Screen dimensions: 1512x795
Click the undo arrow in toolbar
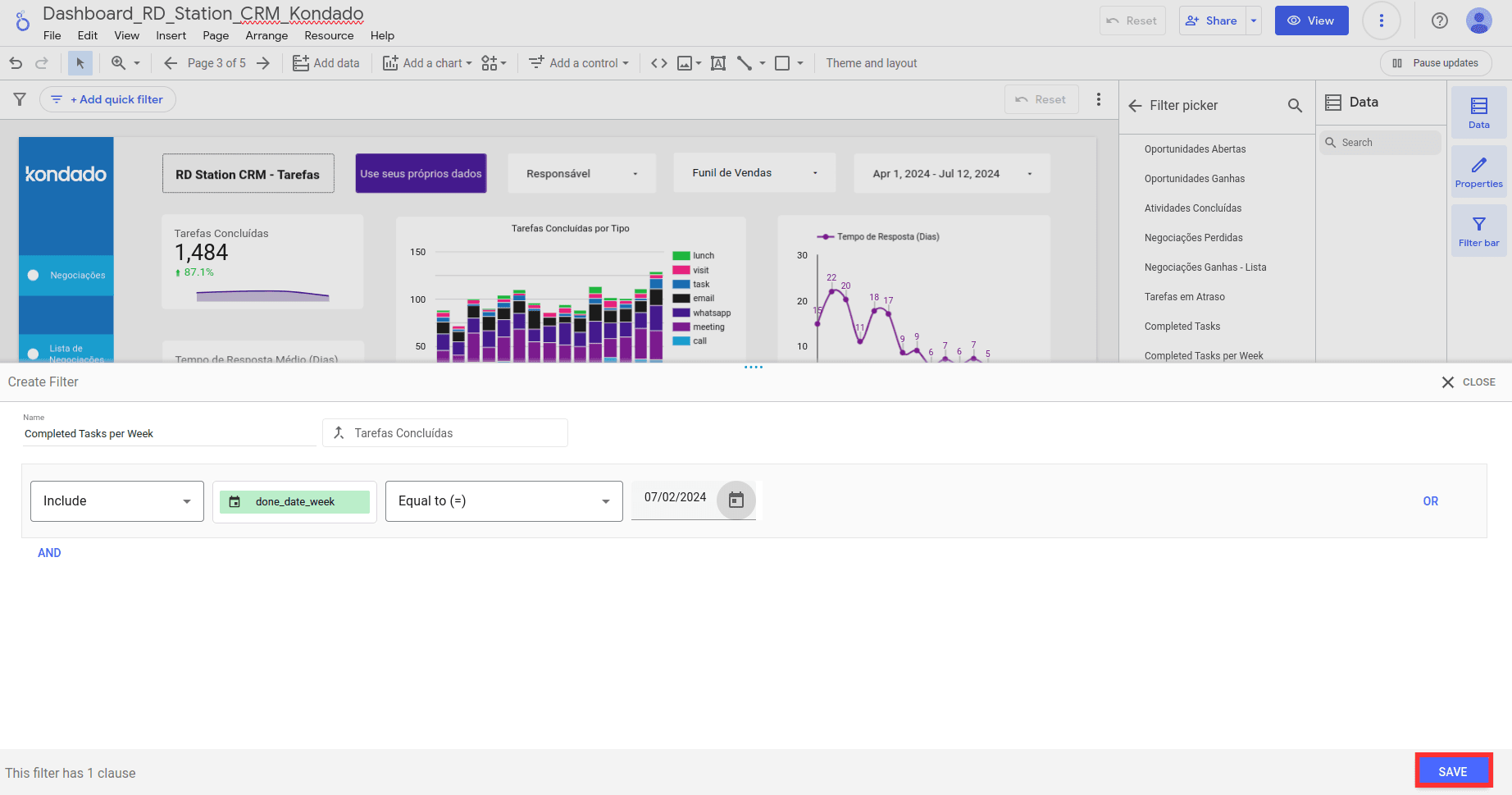pyautogui.click(x=16, y=63)
